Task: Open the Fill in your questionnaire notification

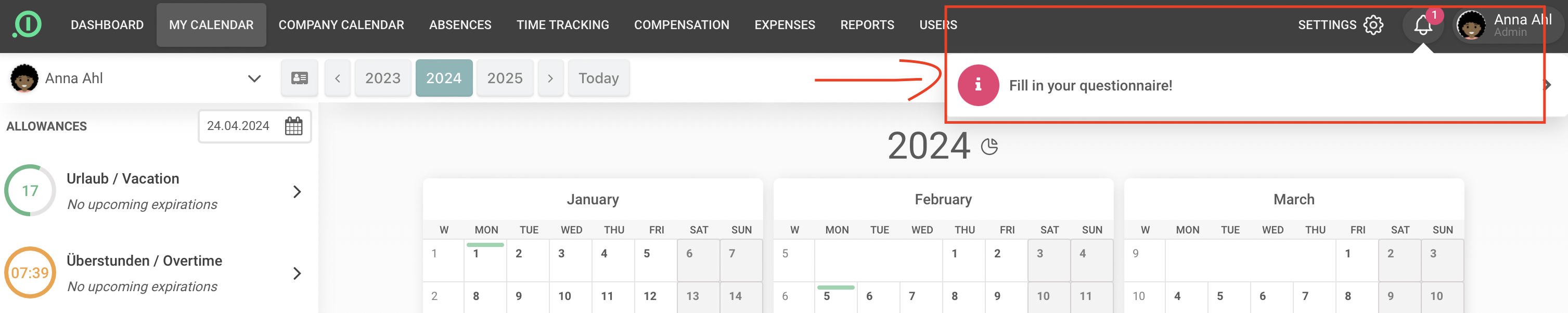Action: point(1090,86)
